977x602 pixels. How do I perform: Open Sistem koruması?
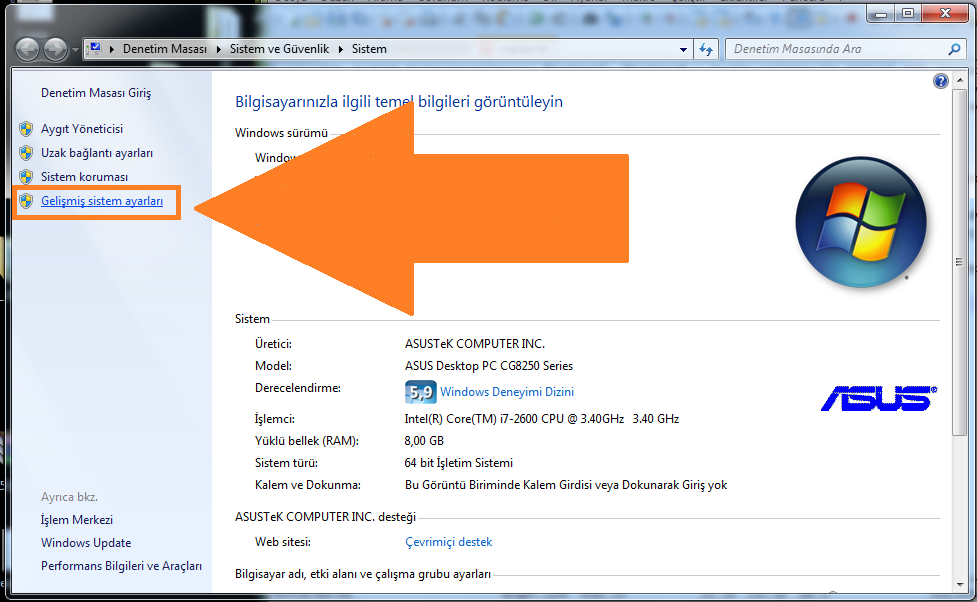(84, 177)
